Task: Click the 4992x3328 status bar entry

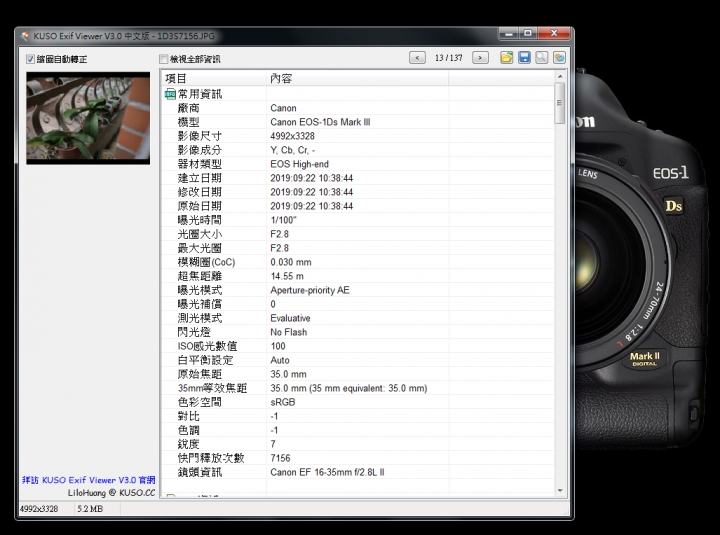Action: (x=39, y=509)
